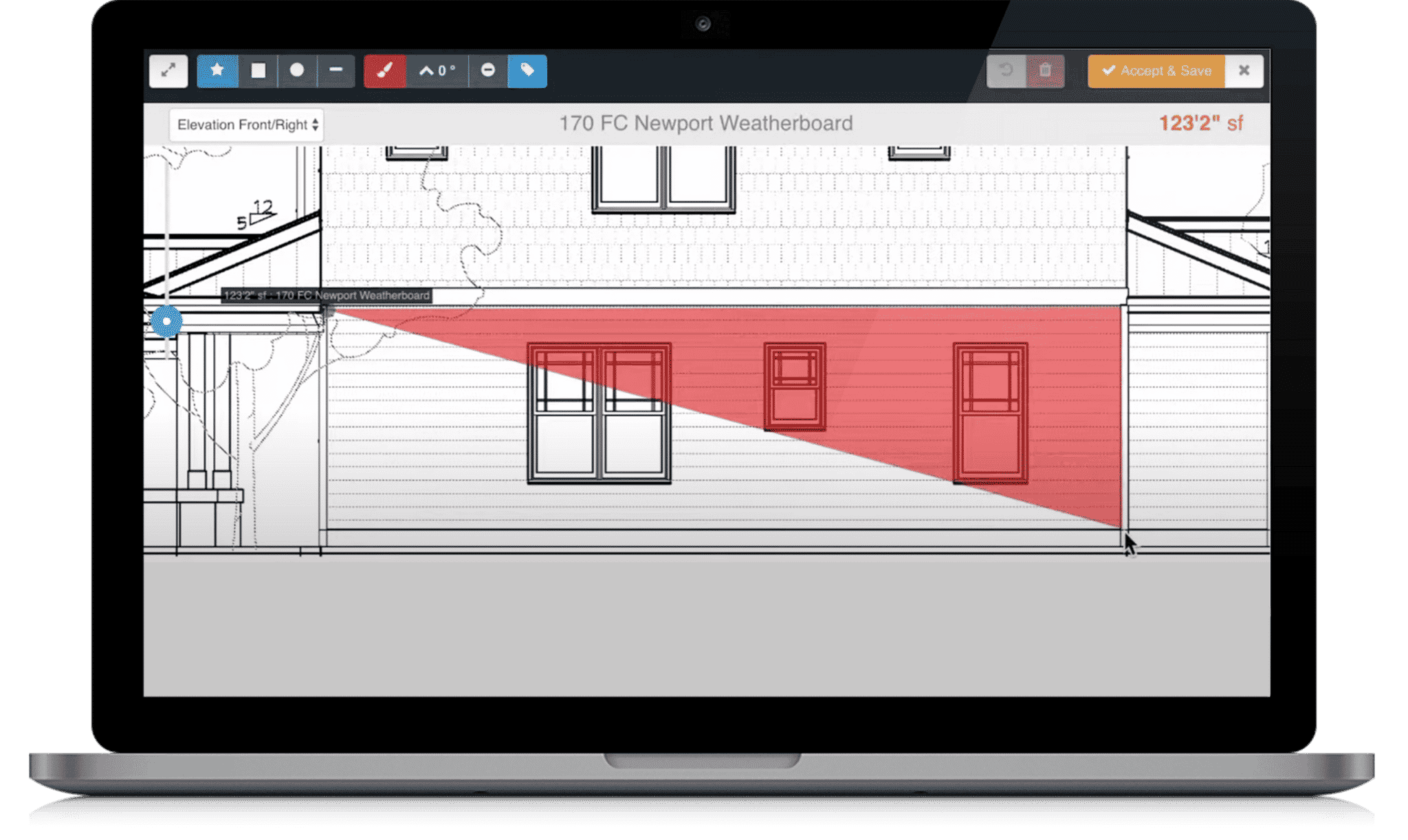Screen dimensions: 1408x840
Task: Open the Elevation Front/Right selector
Action: pyautogui.click(x=245, y=125)
